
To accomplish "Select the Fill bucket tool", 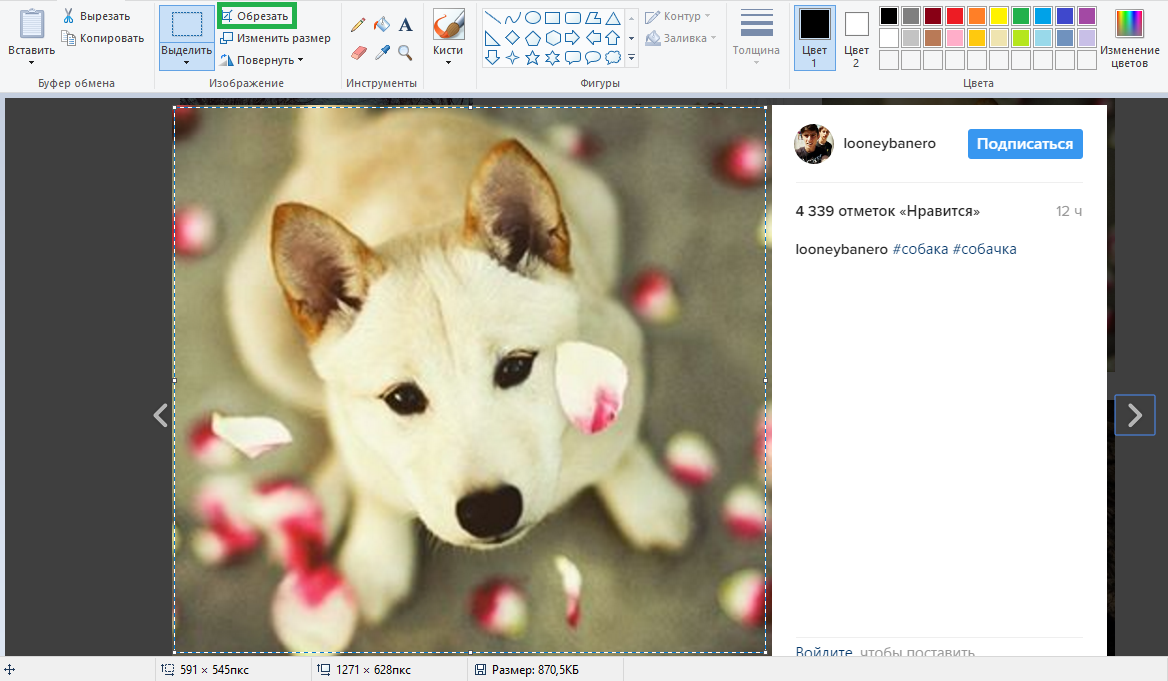I will [x=381, y=25].
